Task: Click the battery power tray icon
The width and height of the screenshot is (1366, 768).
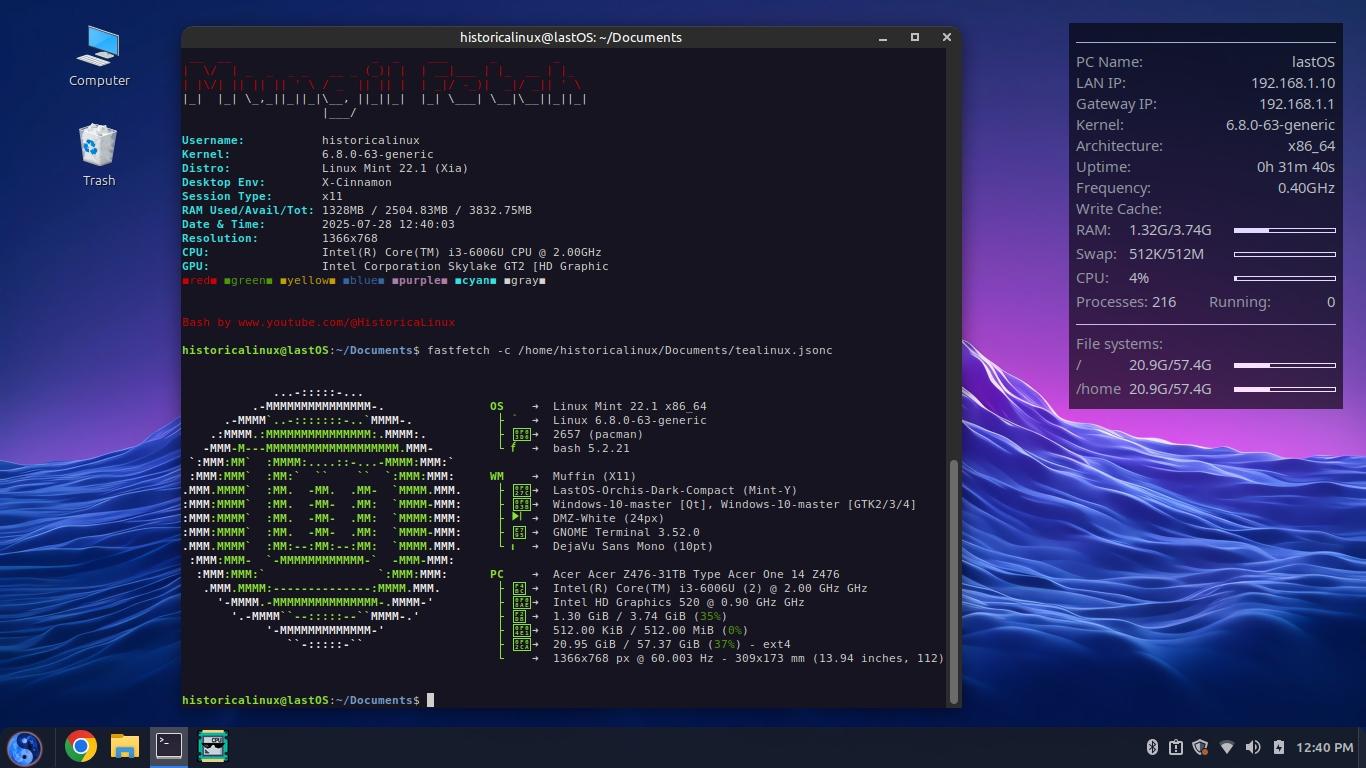Action: point(1278,747)
